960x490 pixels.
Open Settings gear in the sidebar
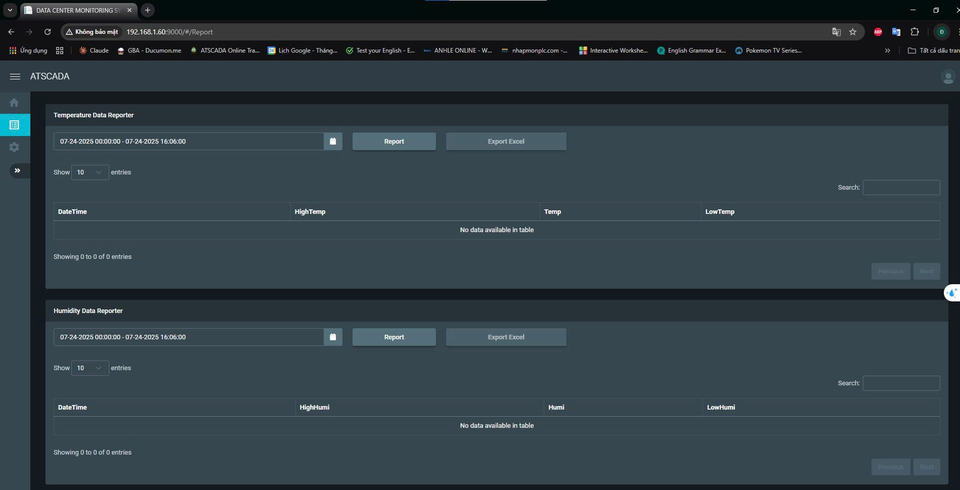click(14, 147)
